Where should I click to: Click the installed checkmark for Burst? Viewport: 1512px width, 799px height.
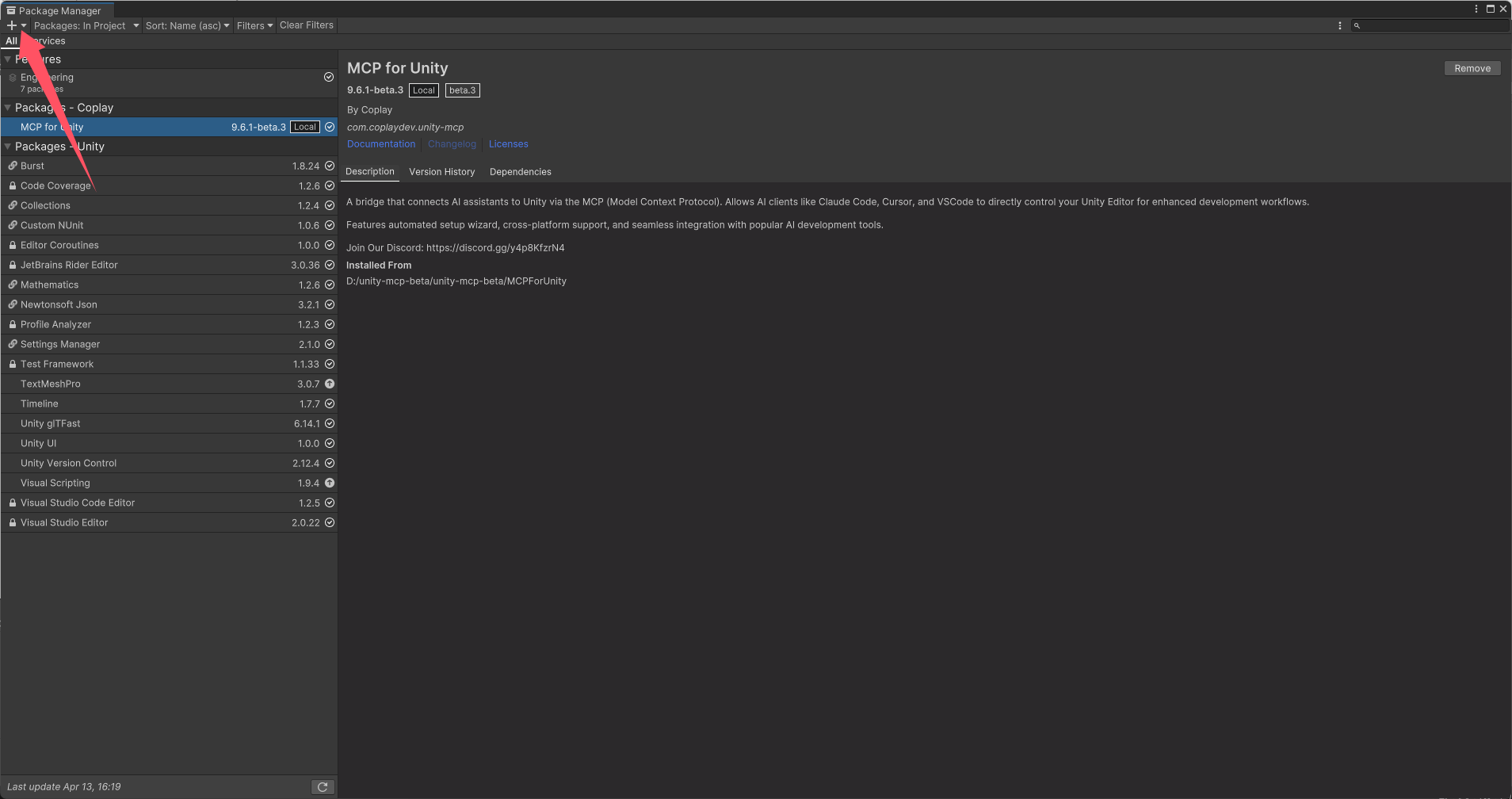coord(330,166)
